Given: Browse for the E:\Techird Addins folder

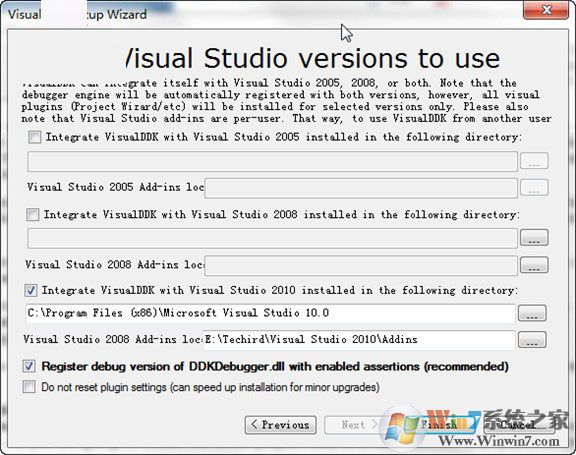Looking at the screenshot, I should (532, 340).
